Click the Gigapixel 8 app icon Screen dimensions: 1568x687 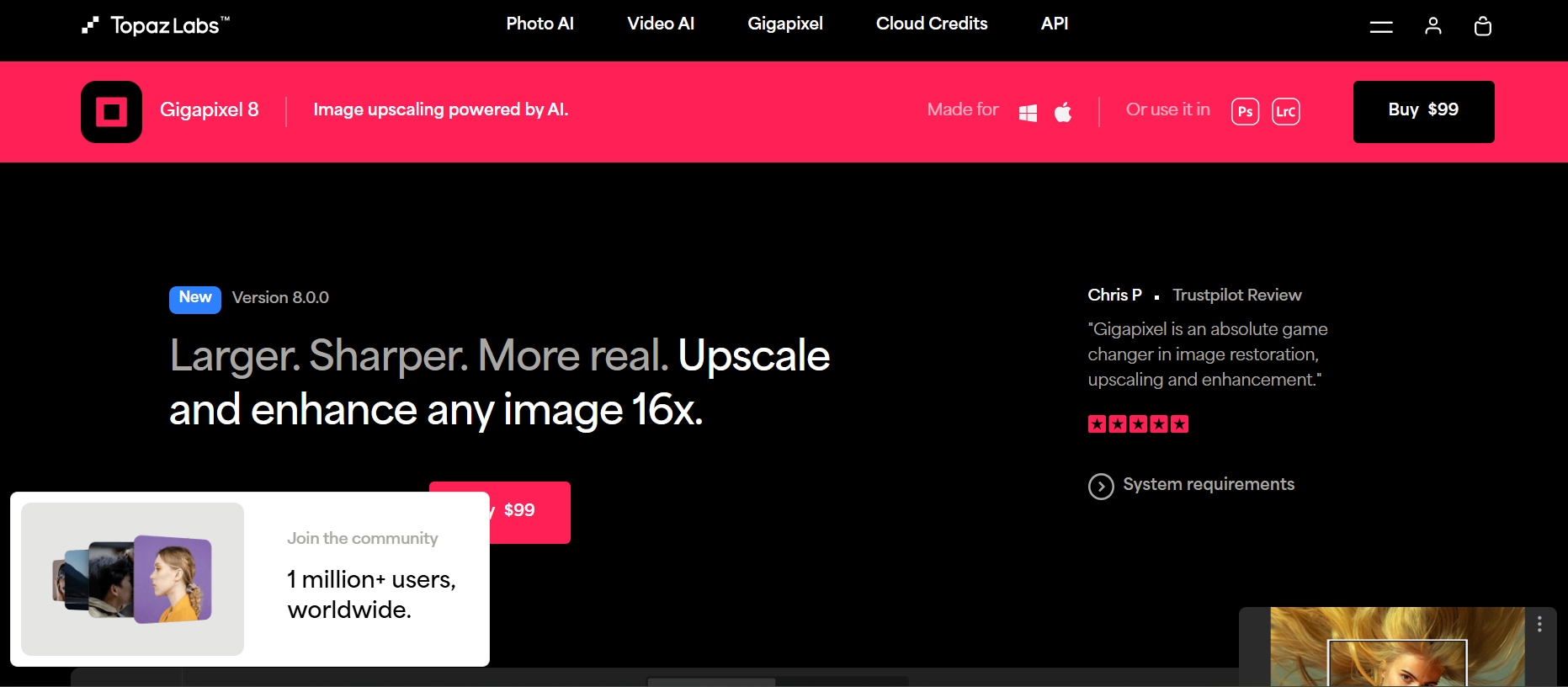coord(111,112)
